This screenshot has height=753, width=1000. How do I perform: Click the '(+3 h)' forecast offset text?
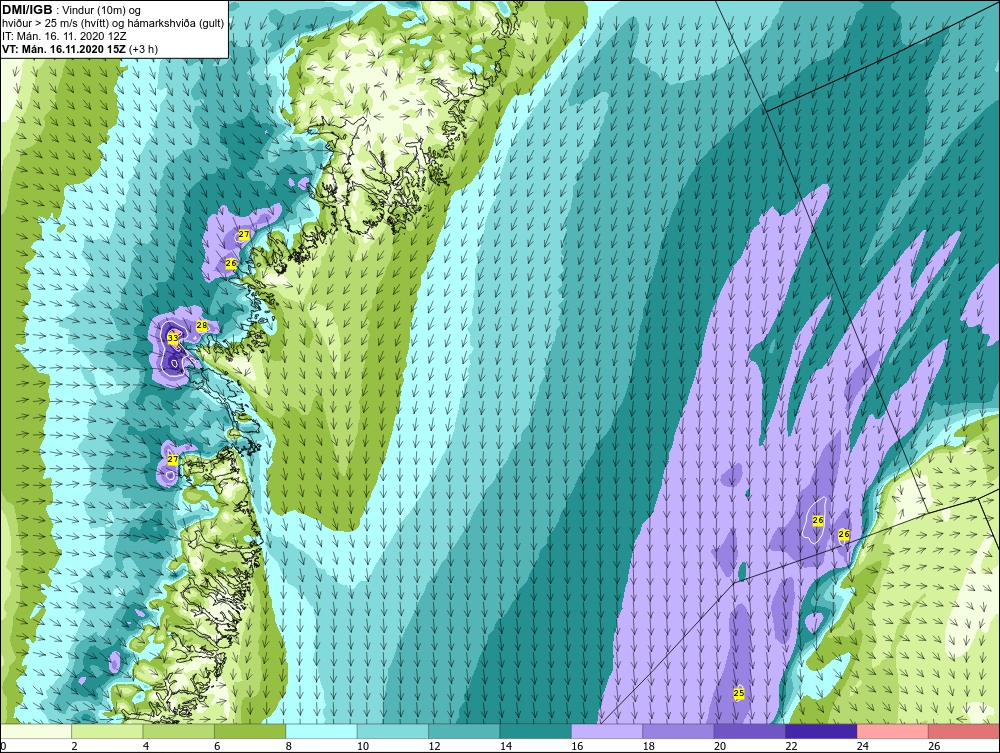pos(143,49)
